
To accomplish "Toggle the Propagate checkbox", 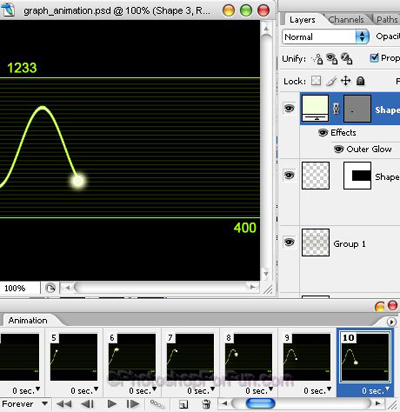I will click(374, 58).
